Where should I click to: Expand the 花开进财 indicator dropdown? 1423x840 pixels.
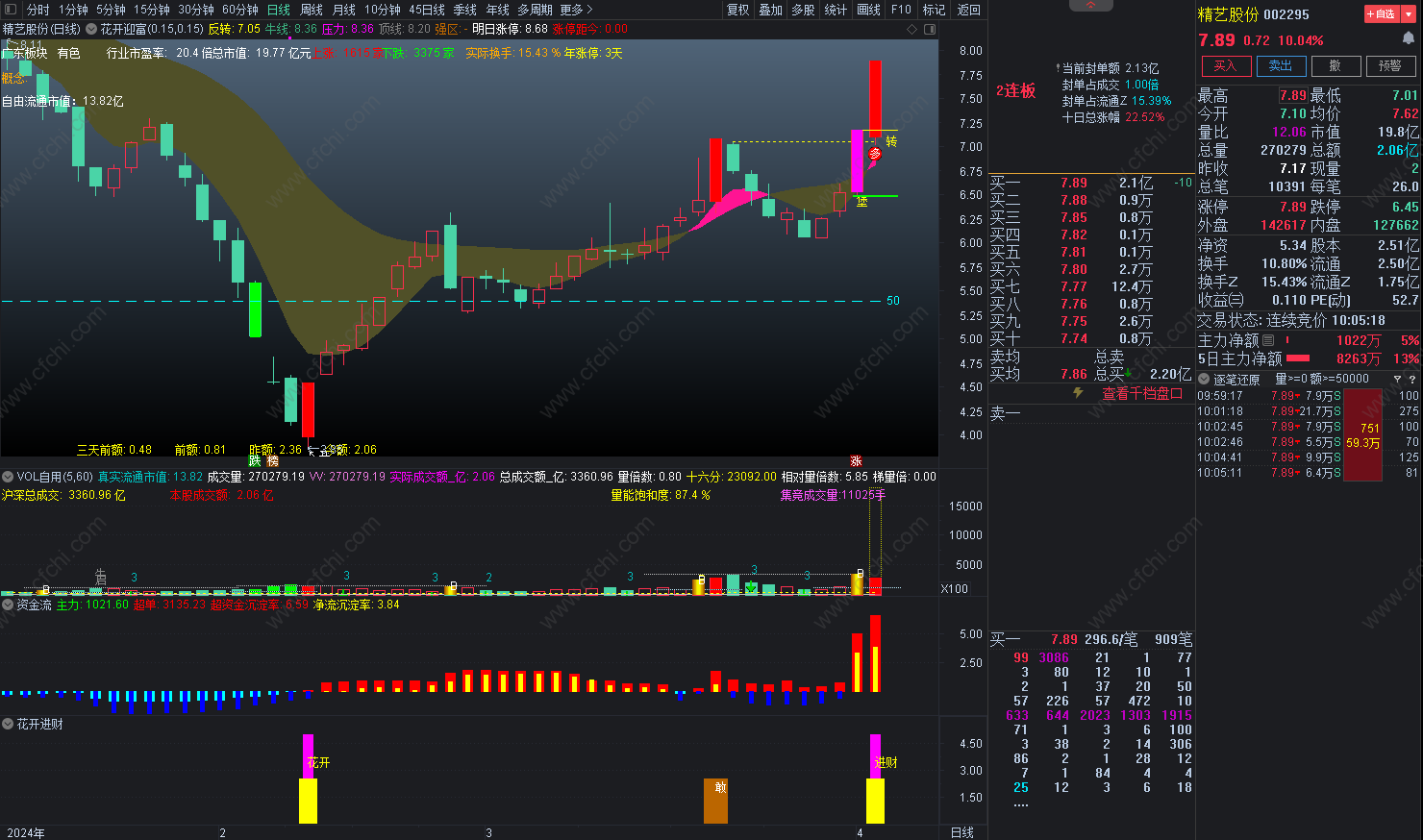point(8,725)
